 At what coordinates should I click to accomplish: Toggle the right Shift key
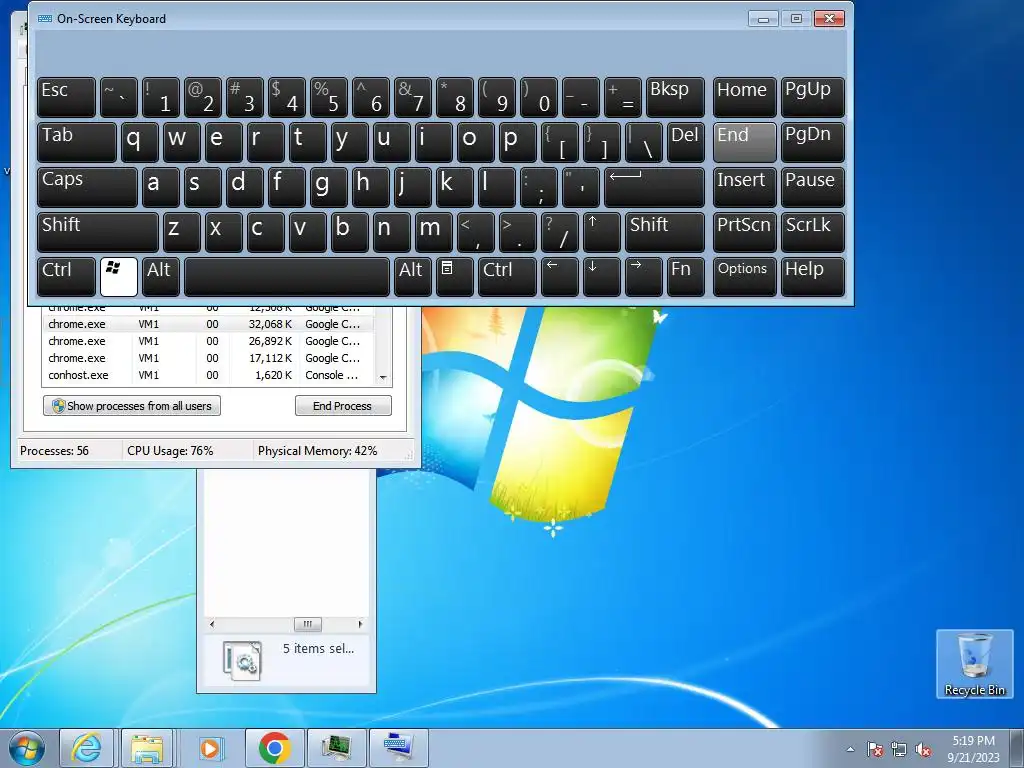pos(665,232)
